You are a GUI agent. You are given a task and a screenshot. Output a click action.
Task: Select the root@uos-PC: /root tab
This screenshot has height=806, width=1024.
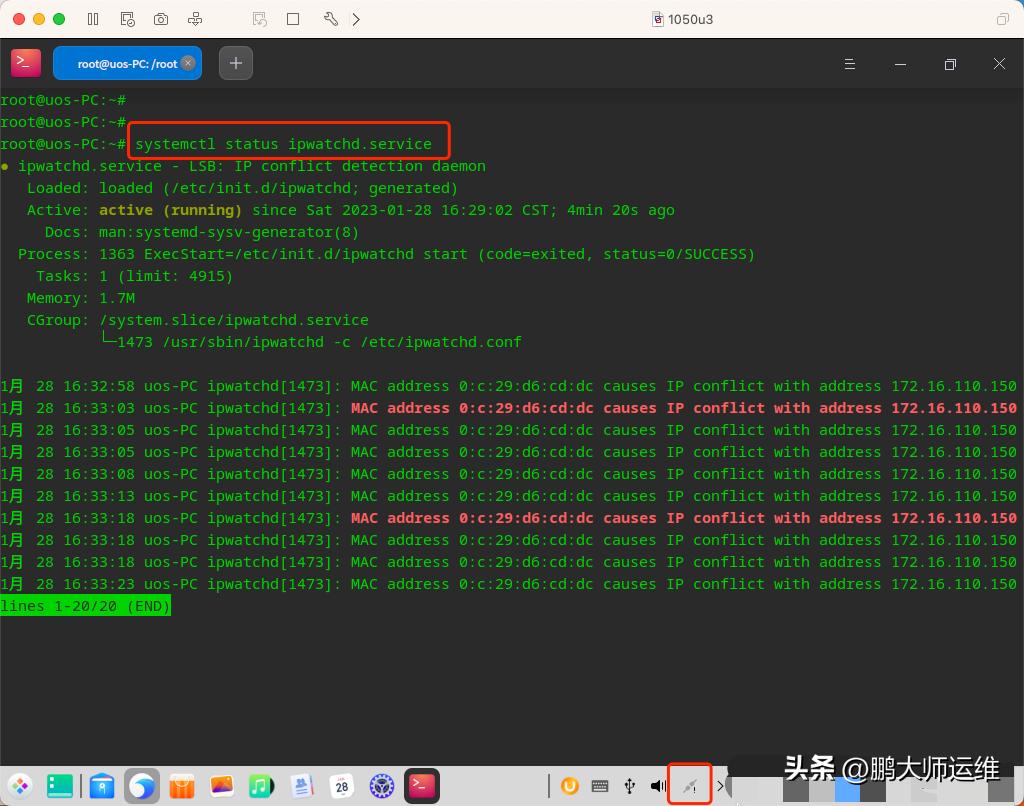(120, 64)
